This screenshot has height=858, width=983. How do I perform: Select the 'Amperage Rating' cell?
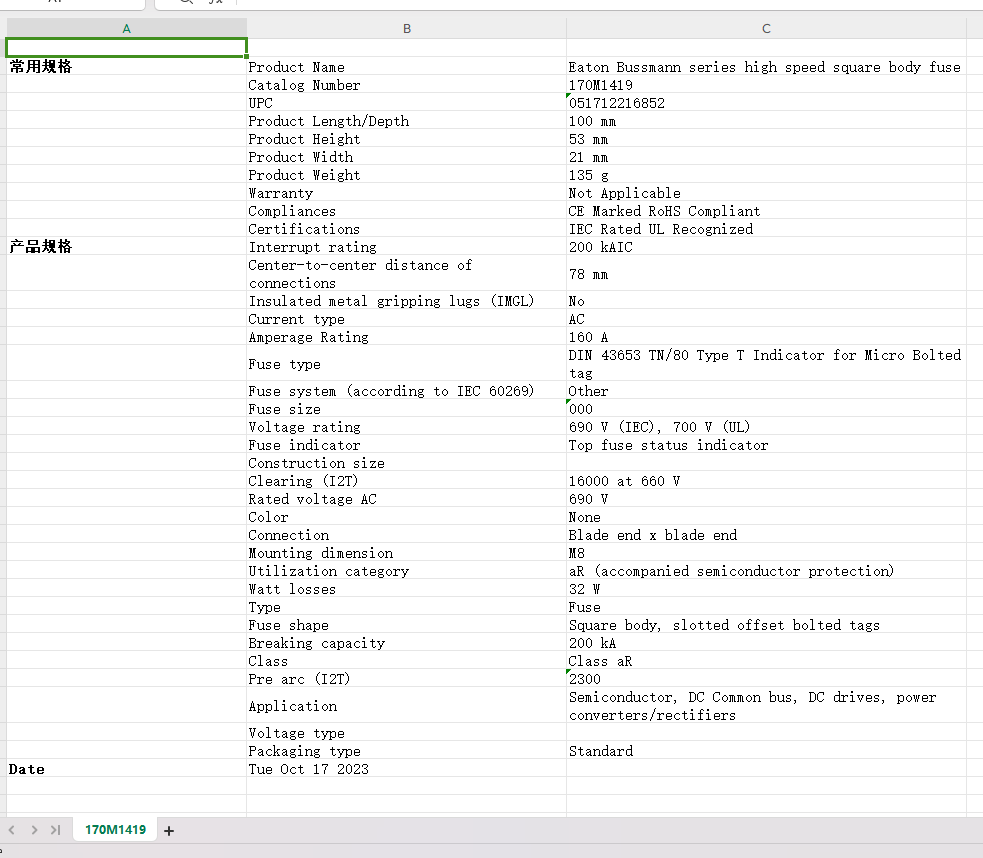click(x=406, y=337)
